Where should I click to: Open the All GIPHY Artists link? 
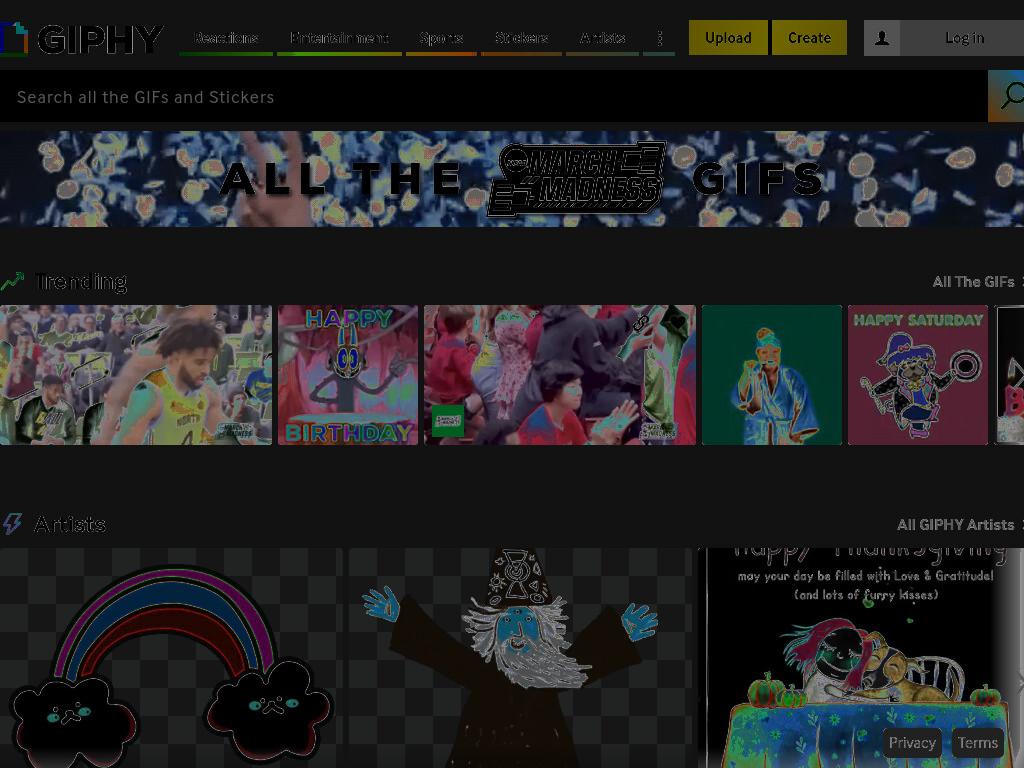(955, 525)
